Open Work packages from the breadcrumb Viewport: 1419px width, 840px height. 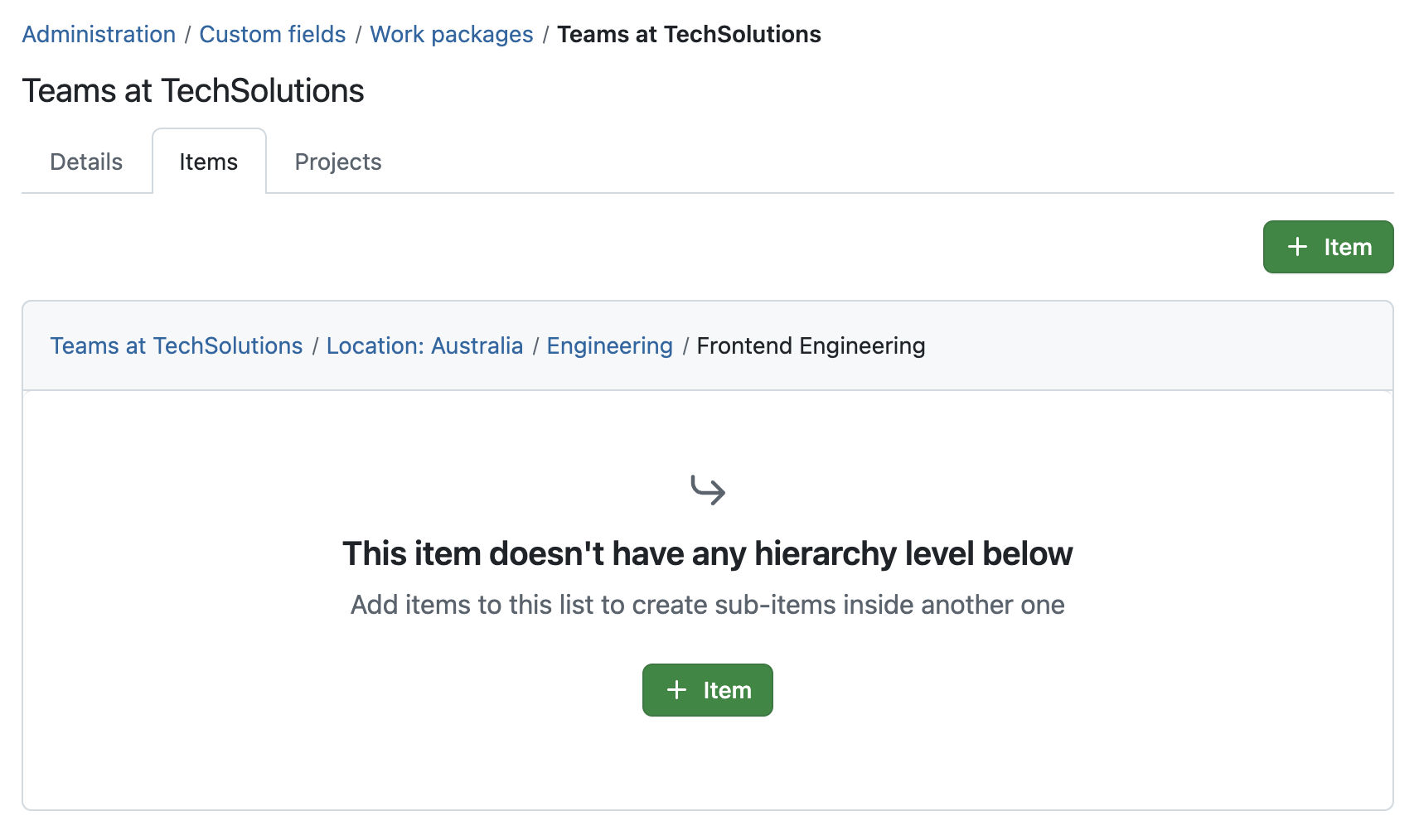[x=451, y=34]
